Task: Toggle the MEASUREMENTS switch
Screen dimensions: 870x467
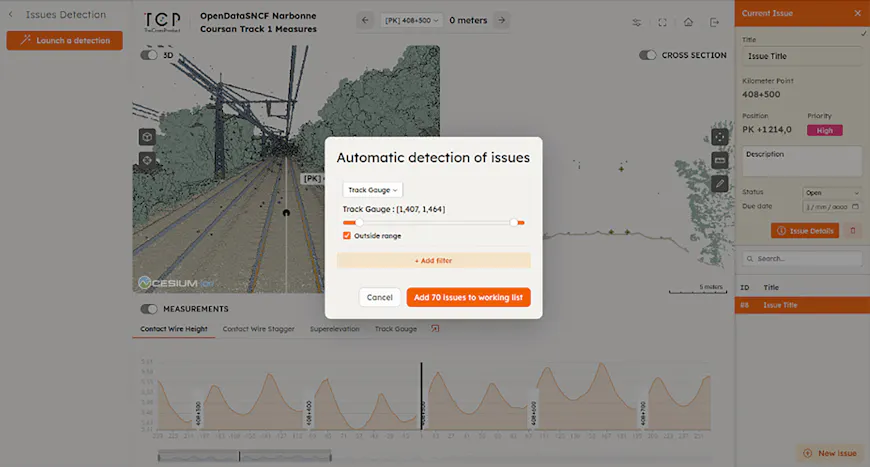Action: [149, 309]
